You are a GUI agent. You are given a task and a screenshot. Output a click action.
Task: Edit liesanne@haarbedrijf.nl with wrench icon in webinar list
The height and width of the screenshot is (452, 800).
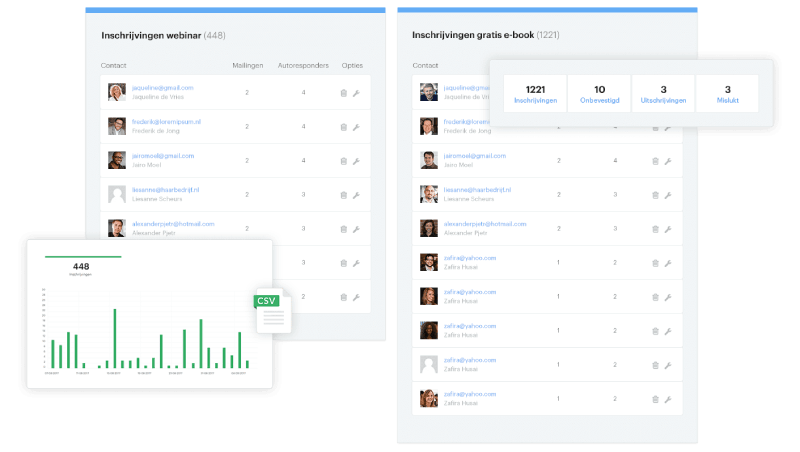click(356, 195)
